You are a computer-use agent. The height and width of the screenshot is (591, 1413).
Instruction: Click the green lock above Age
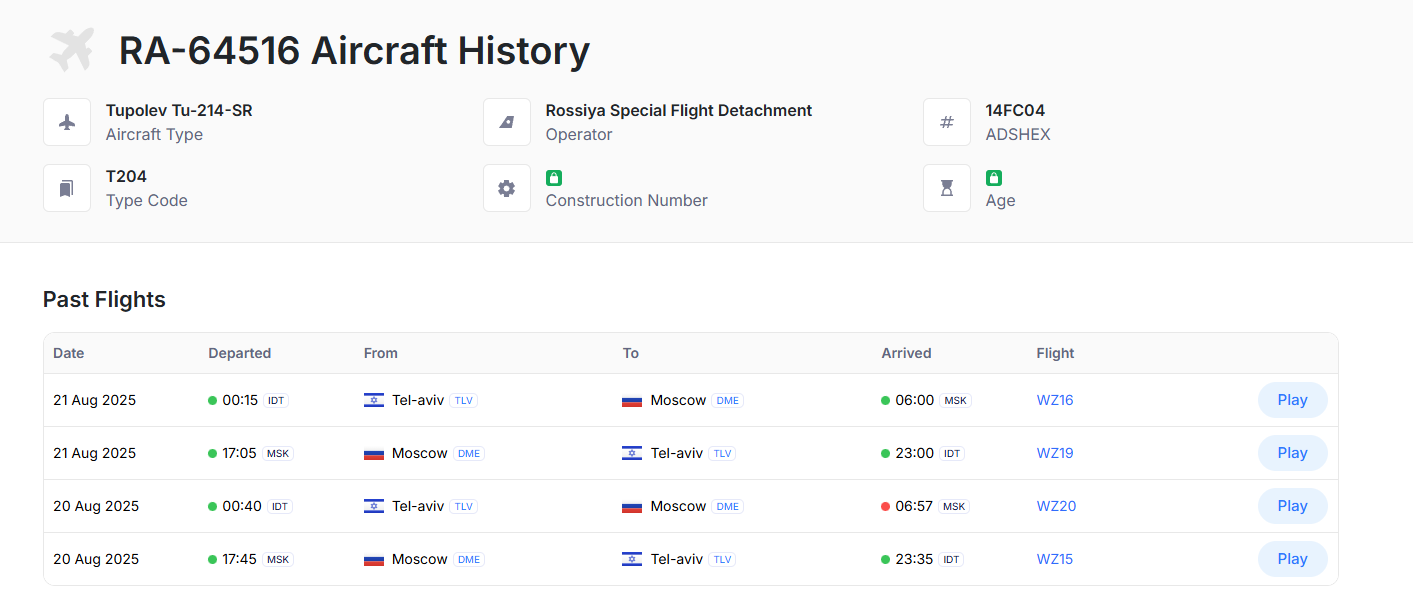coord(994,178)
